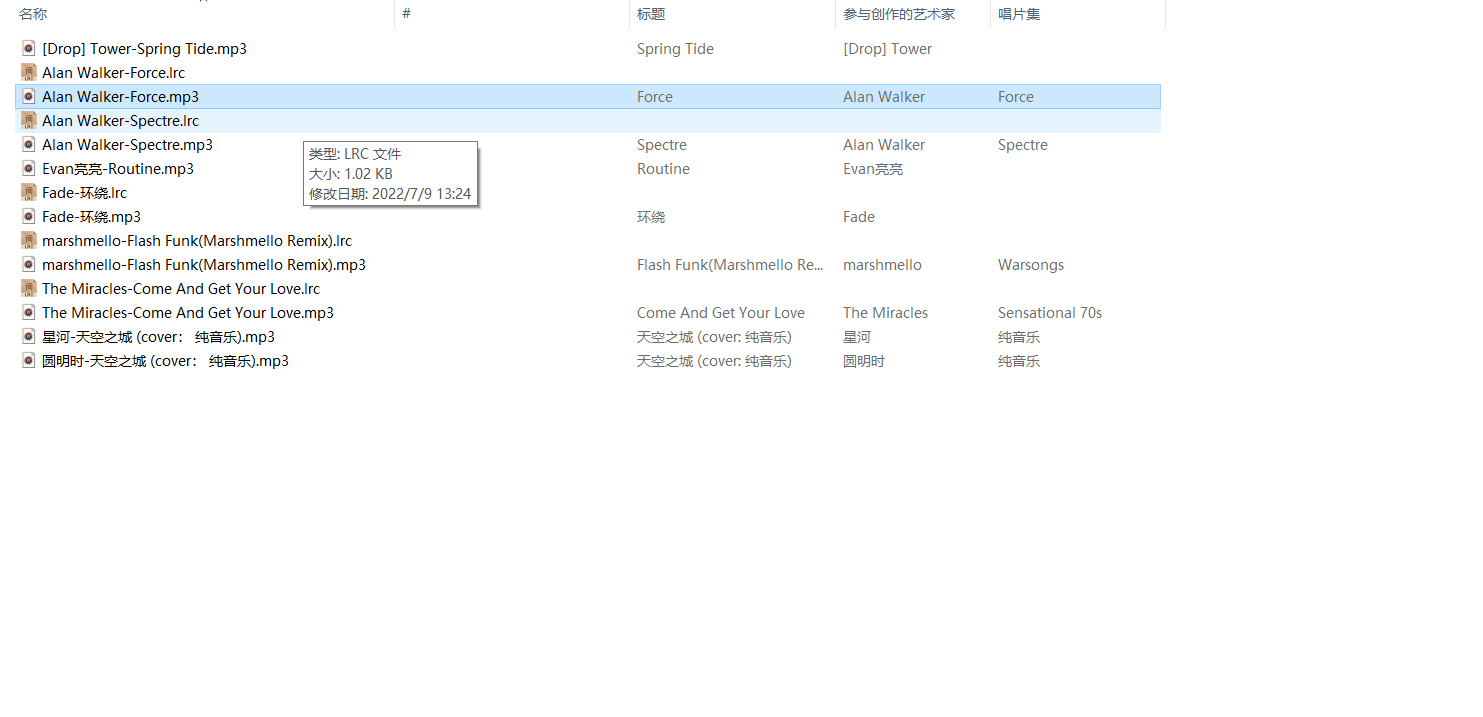The image size is (1483, 717).
Task: Click 天空之城 title in the 星河 row
Action: coord(714,336)
